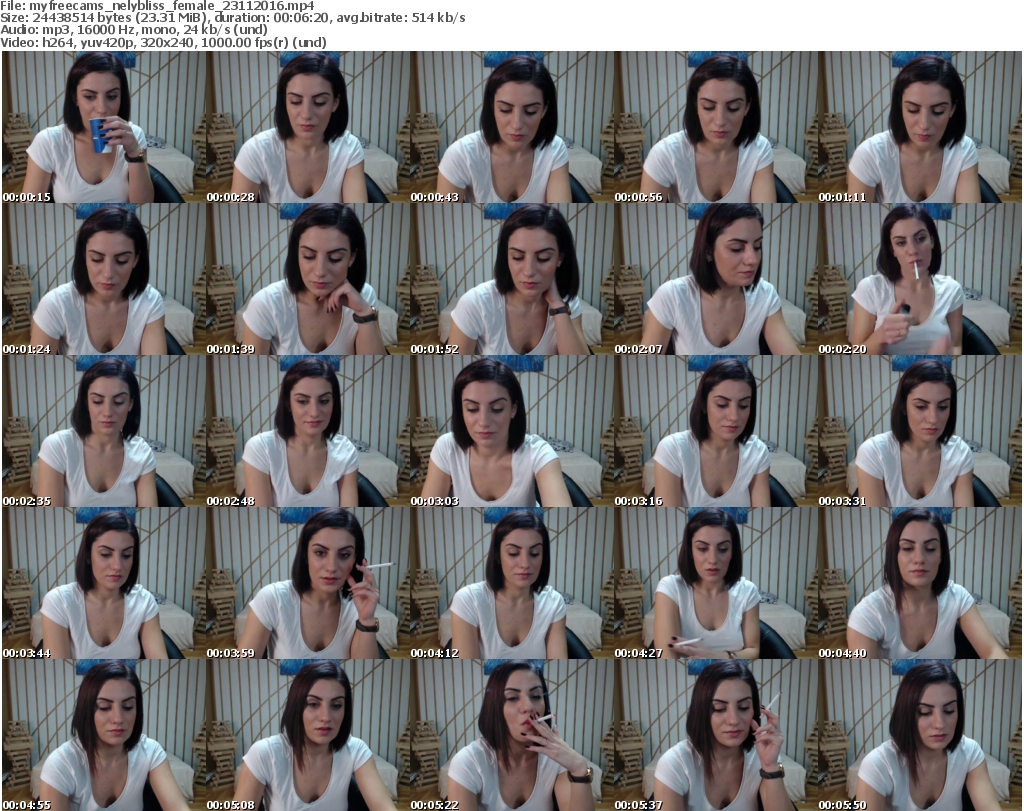The height and width of the screenshot is (811, 1024).
Task: Click the Size and duration info line
Action: point(232,18)
